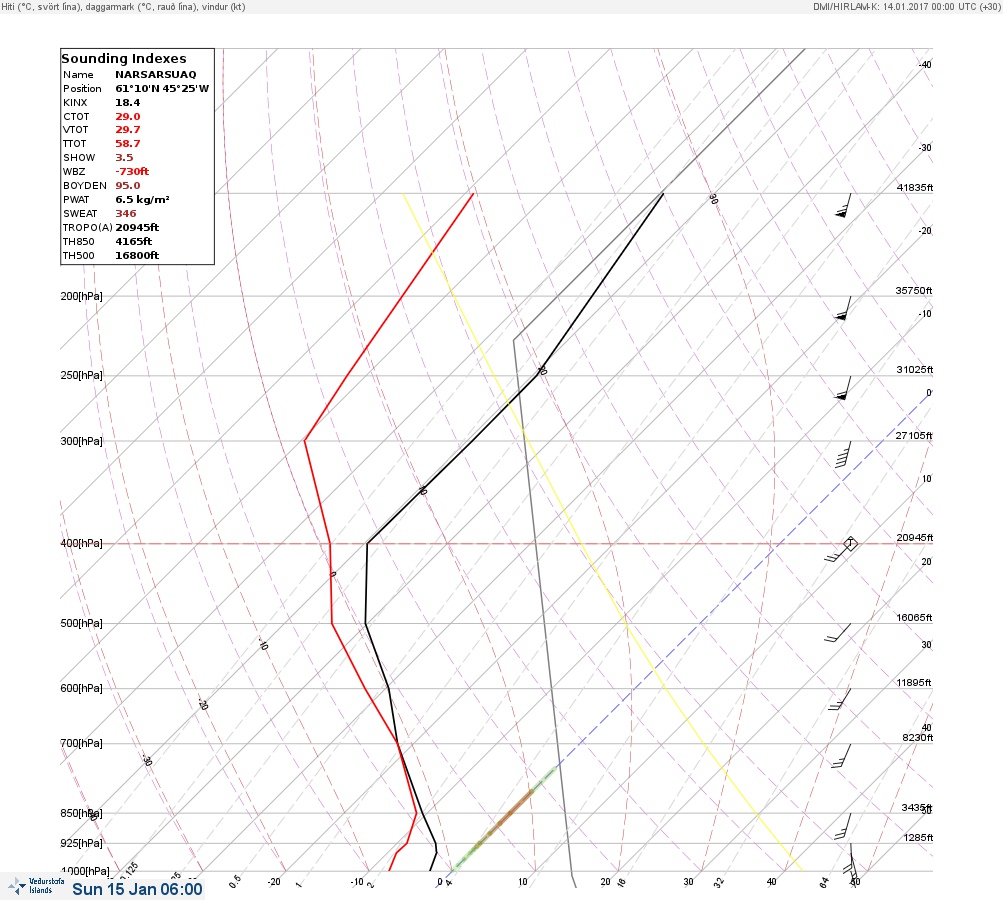Click the SWEAT value 346

125,214
